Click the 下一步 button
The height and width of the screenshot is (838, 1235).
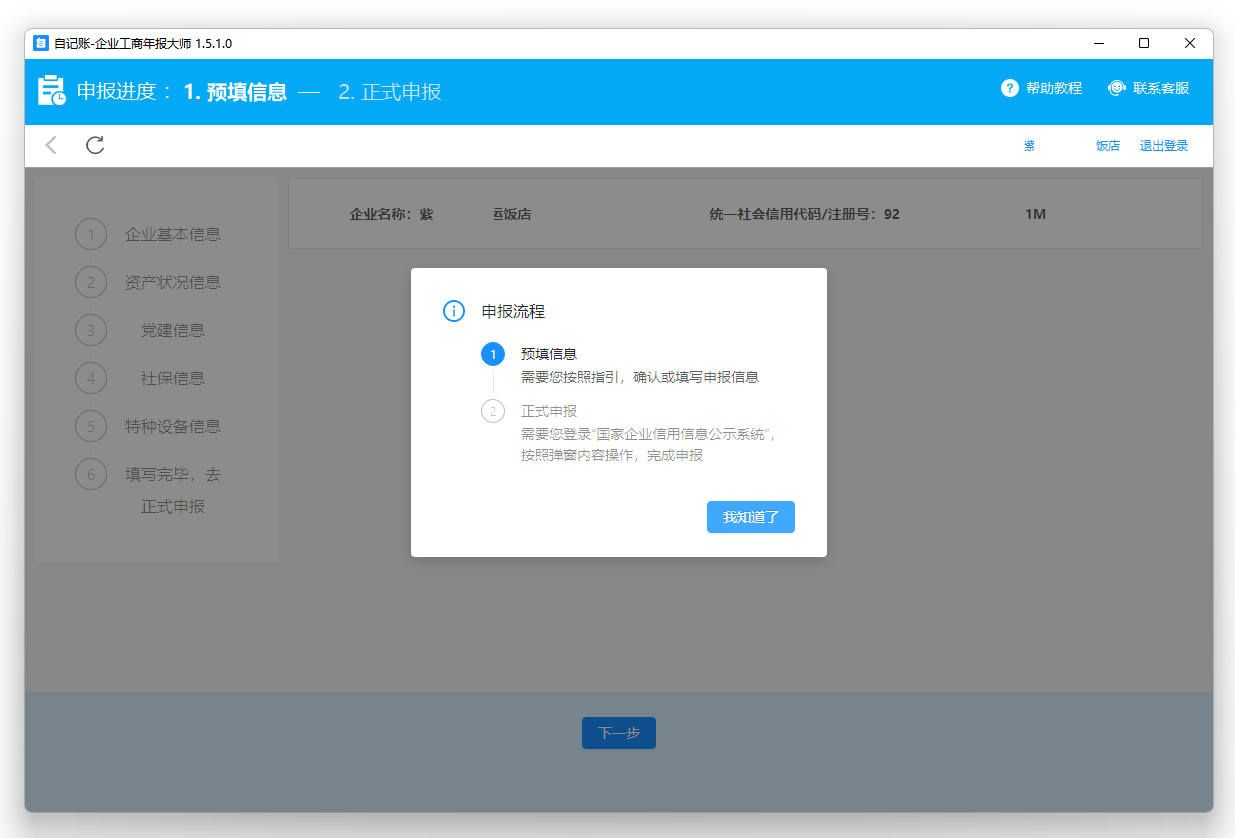[618, 733]
